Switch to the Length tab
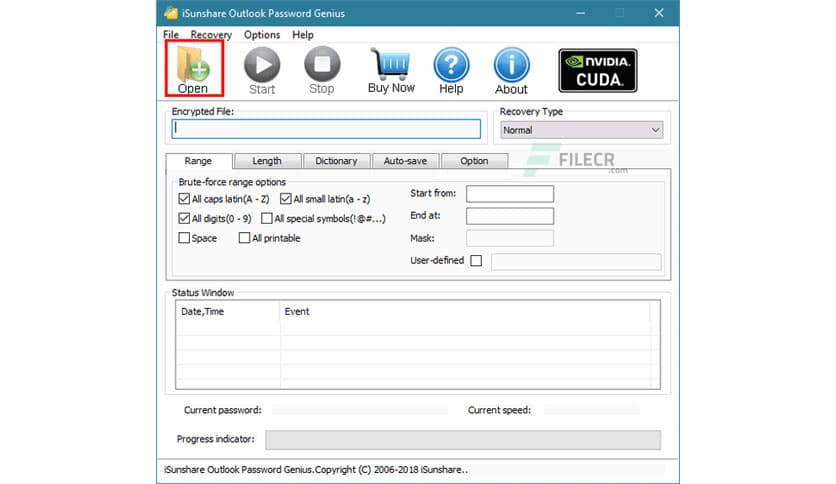 coord(267,161)
